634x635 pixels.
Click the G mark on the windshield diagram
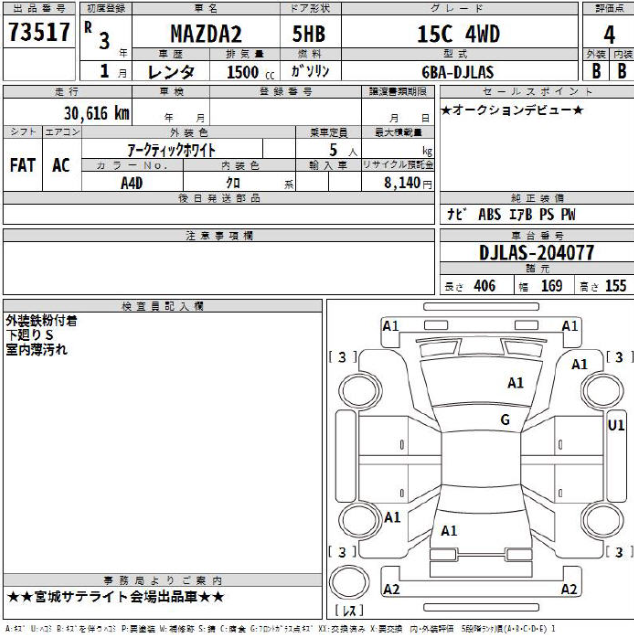point(505,418)
